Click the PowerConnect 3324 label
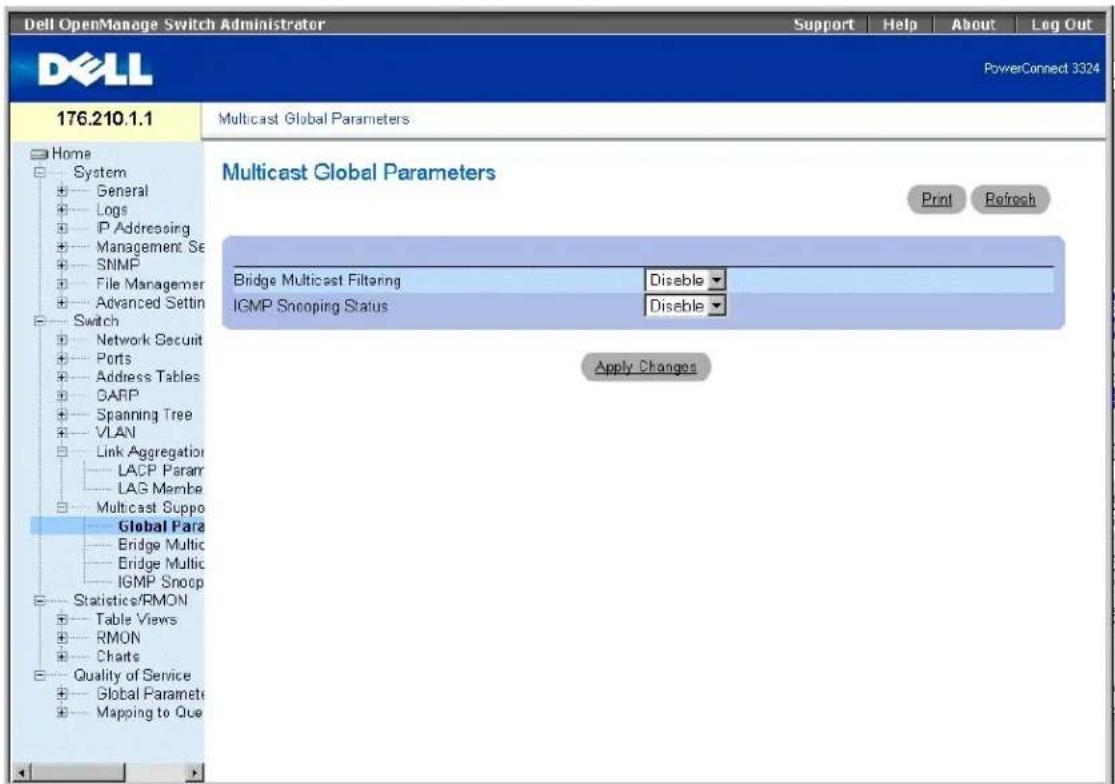 tap(1041, 69)
